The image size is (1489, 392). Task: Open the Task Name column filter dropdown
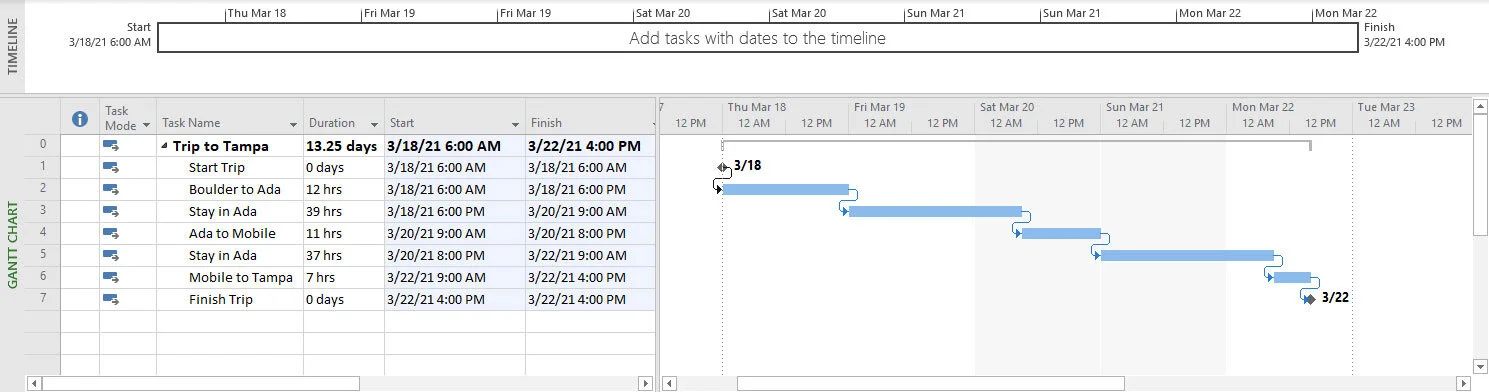pos(294,125)
